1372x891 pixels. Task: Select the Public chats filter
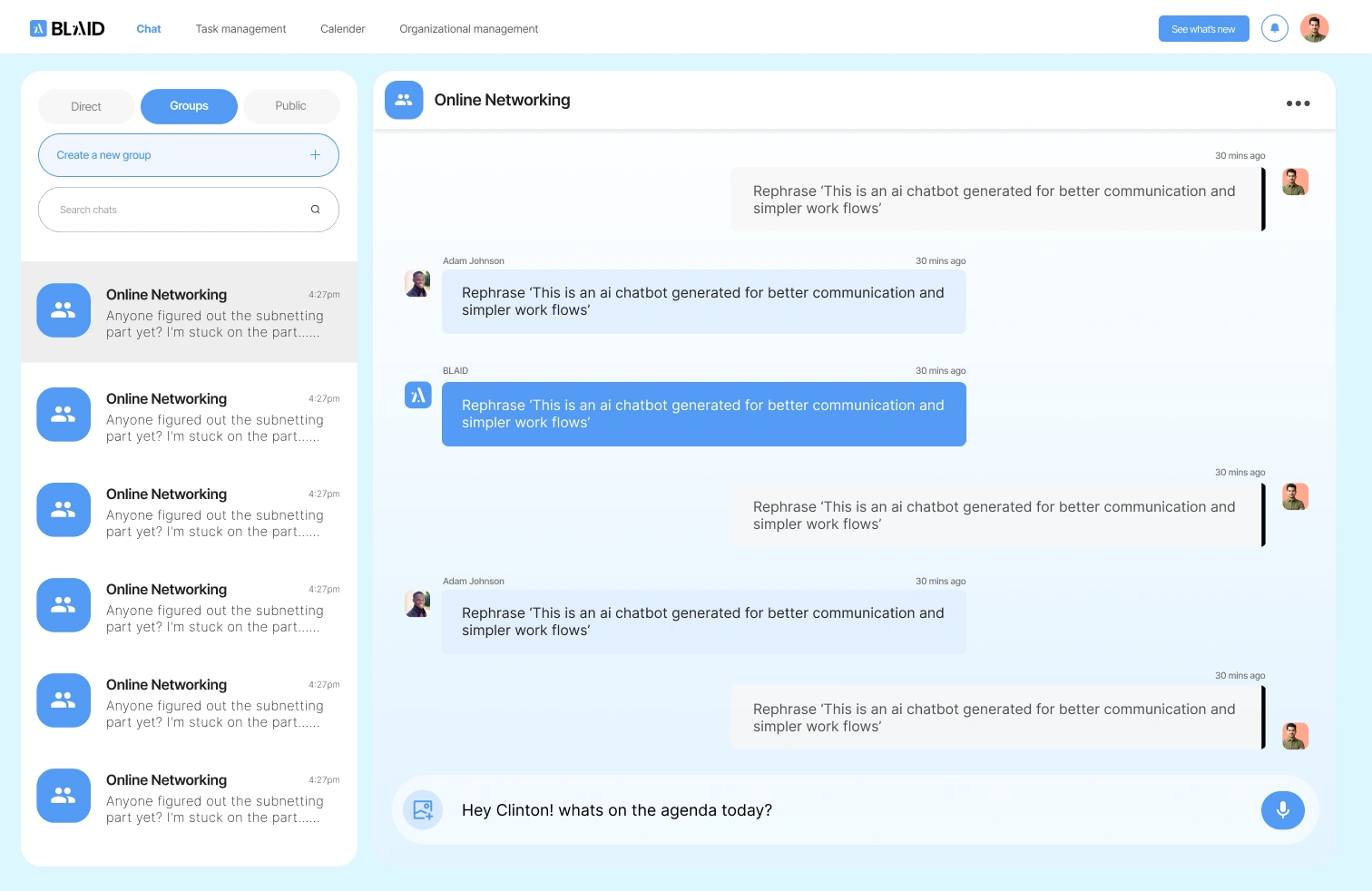point(291,105)
